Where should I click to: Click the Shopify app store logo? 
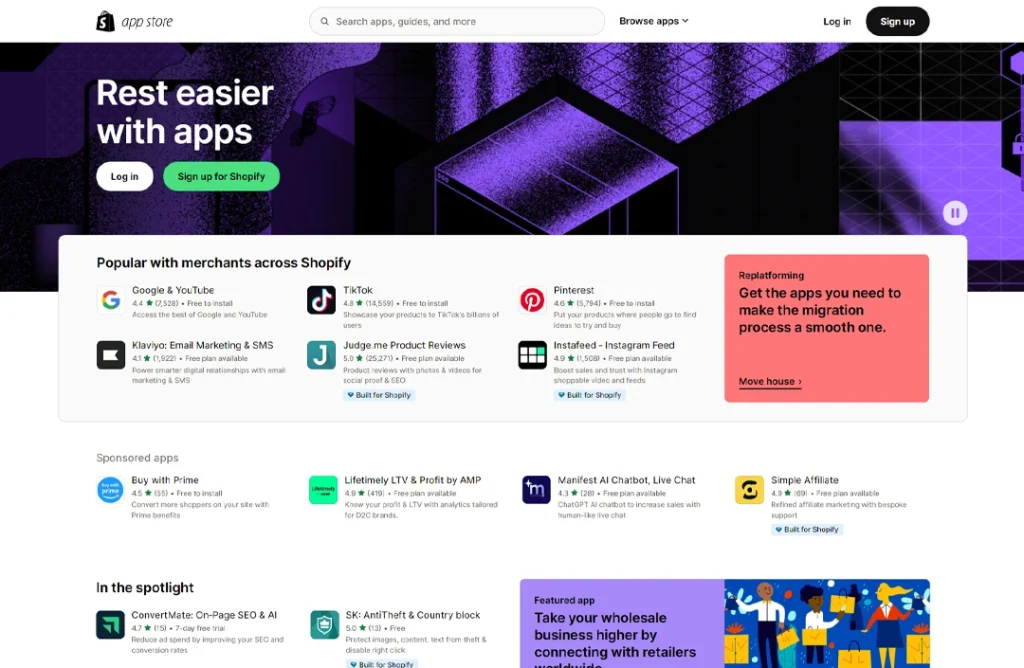[134, 21]
